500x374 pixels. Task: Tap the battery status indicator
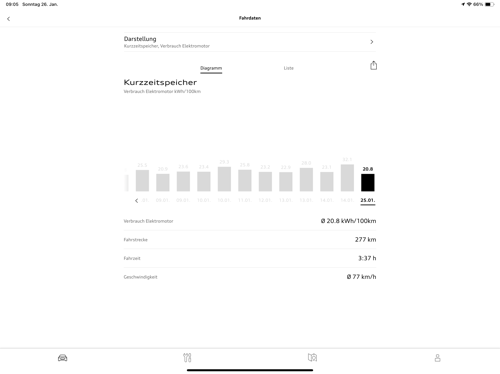click(x=489, y=4)
